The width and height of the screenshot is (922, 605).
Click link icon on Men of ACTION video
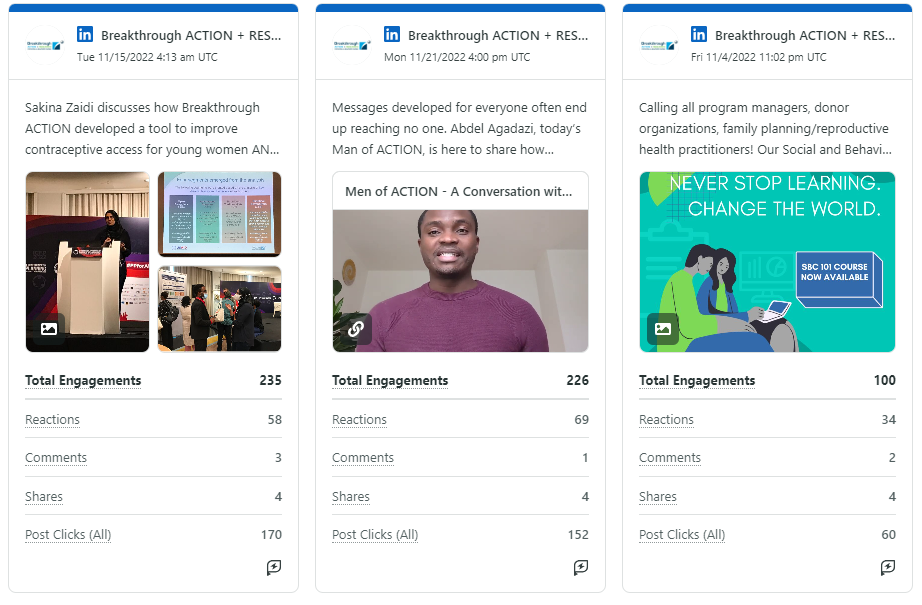point(355,328)
